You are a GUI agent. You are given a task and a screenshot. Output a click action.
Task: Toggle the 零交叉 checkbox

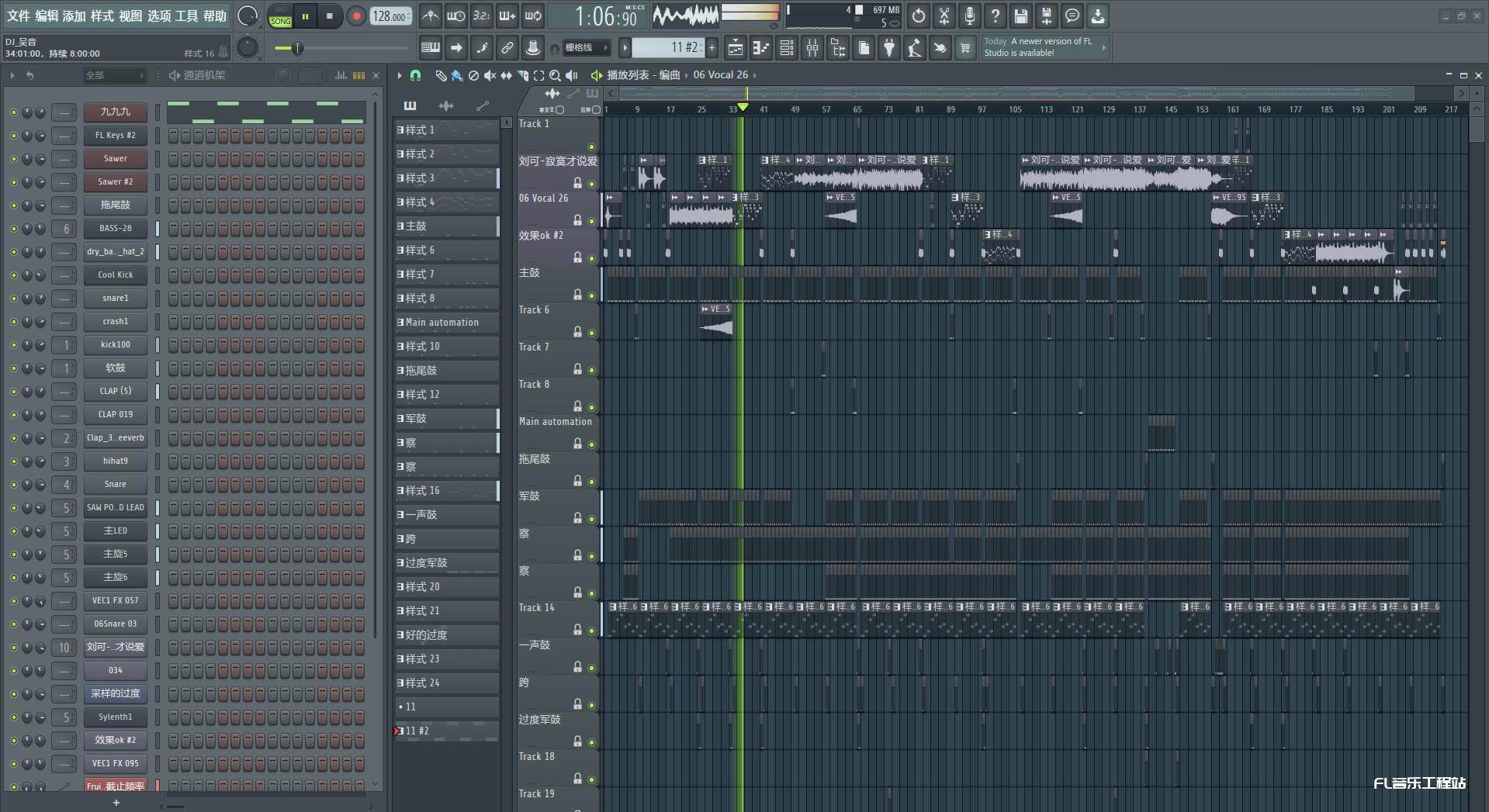(x=559, y=109)
